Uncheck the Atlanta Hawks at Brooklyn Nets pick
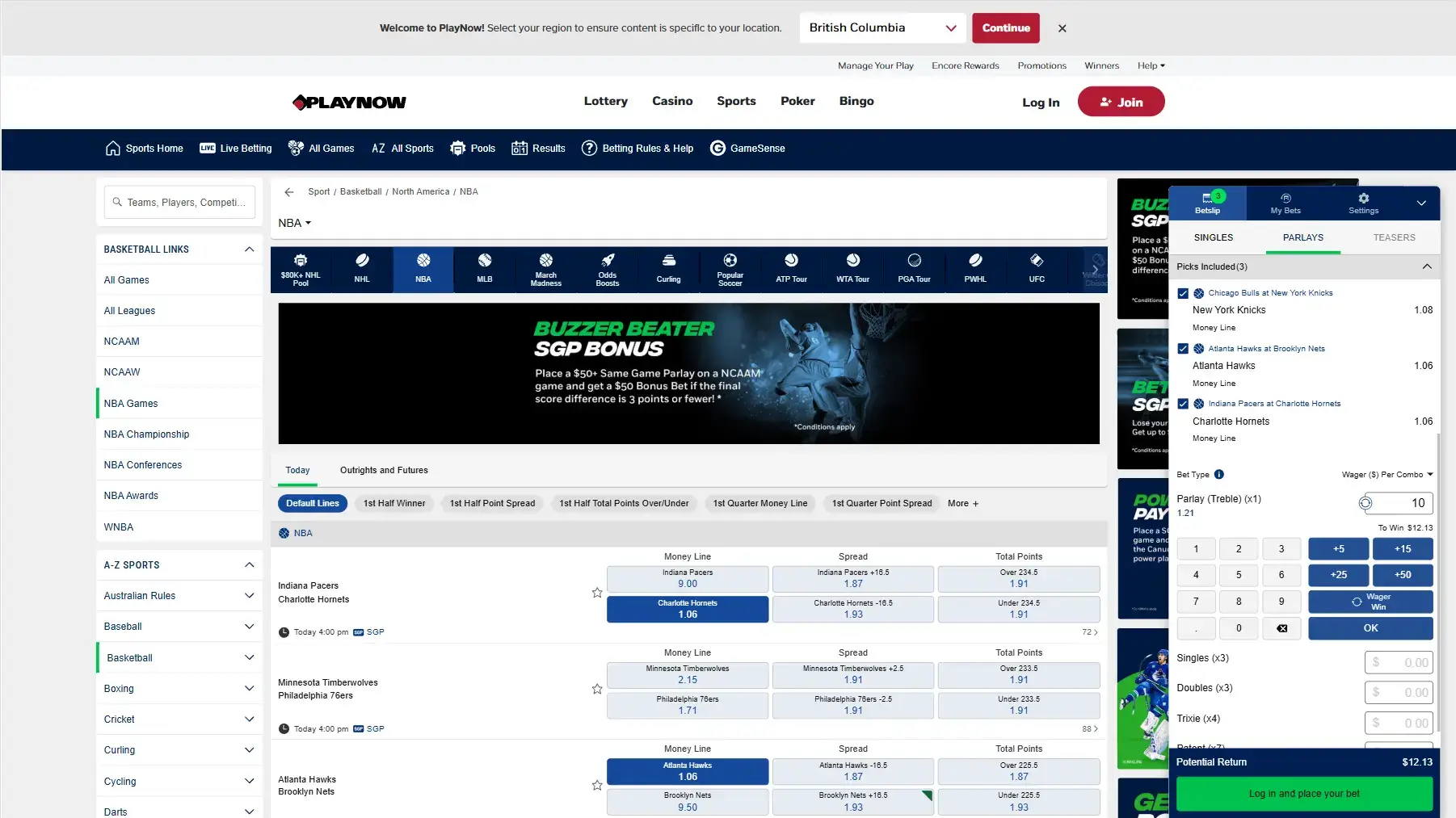The height and width of the screenshot is (818, 1456). [x=1183, y=349]
